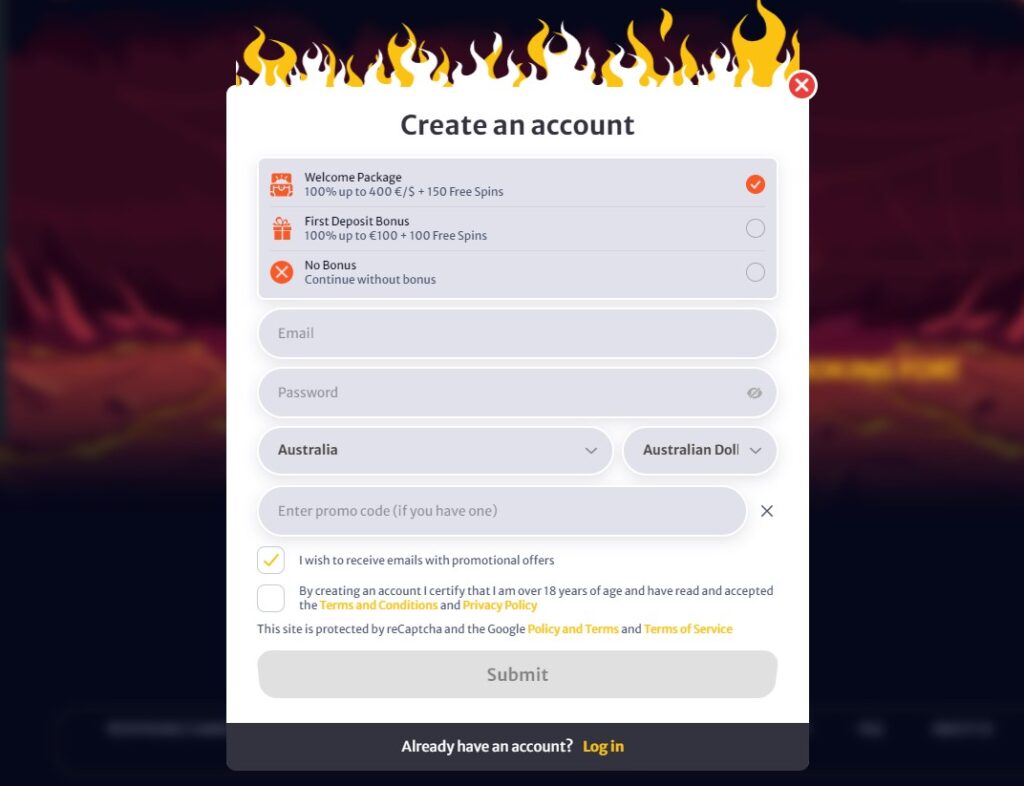Viewport: 1024px width, 786px height.
Task: Focus the Email input field
Action: (x=518, y=334)
